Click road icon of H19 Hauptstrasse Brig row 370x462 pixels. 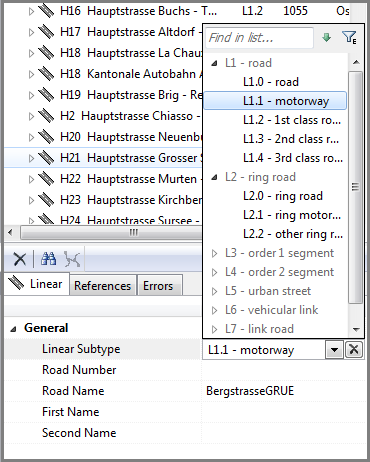pyautogui.click(x=46, y=95)
